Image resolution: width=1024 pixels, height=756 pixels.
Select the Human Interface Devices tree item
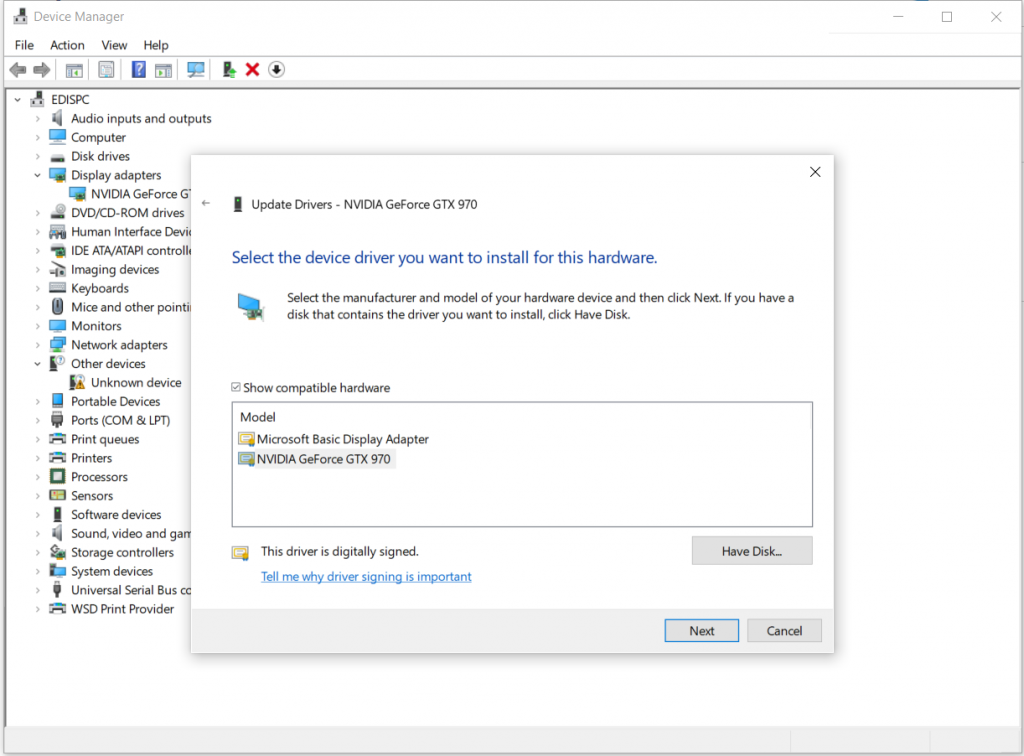tap(131, 232)
